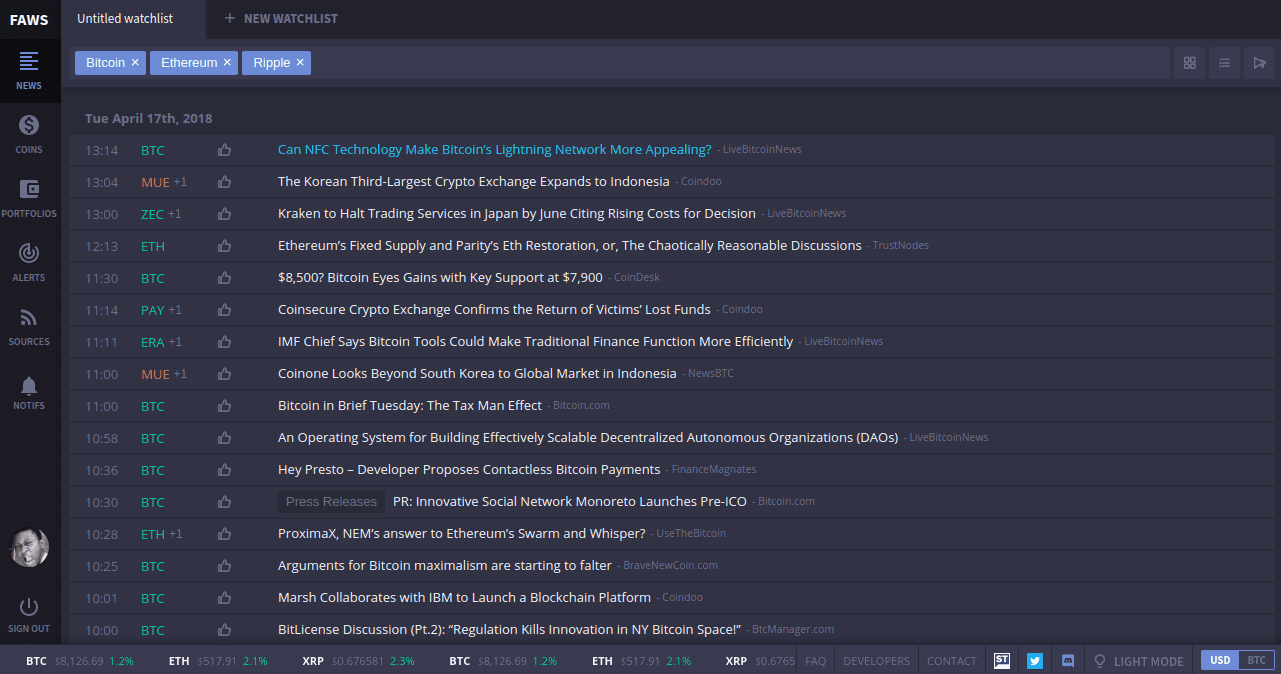Select the Untitled watchlist tab
Viewport: 1281px width, 674px height.
click(x=125, y=19)
